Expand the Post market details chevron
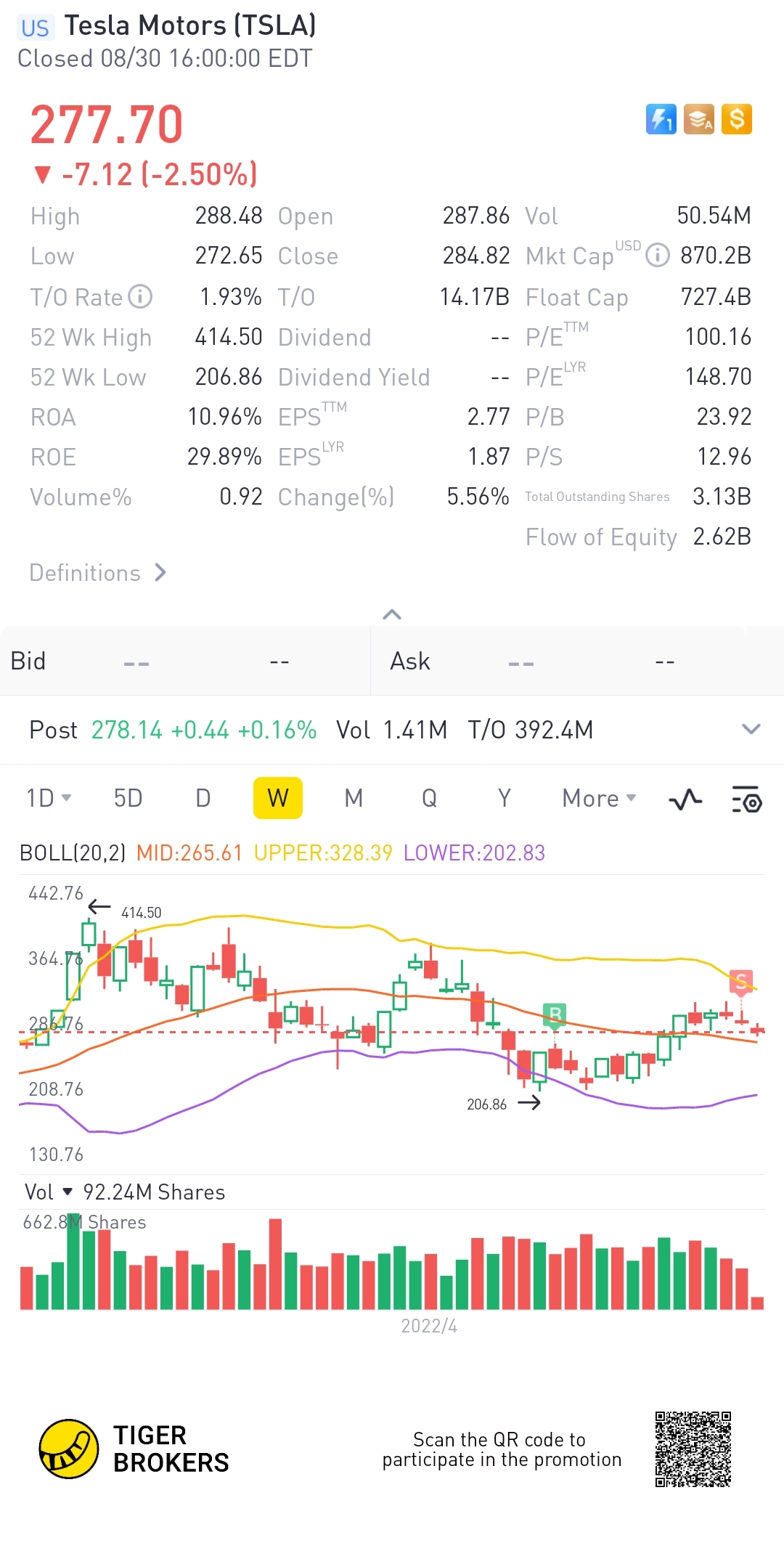 click(751, 729)
